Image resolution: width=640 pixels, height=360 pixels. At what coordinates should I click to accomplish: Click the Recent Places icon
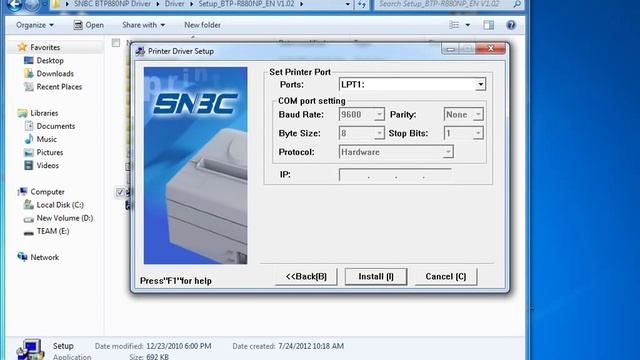click(29, 87)
